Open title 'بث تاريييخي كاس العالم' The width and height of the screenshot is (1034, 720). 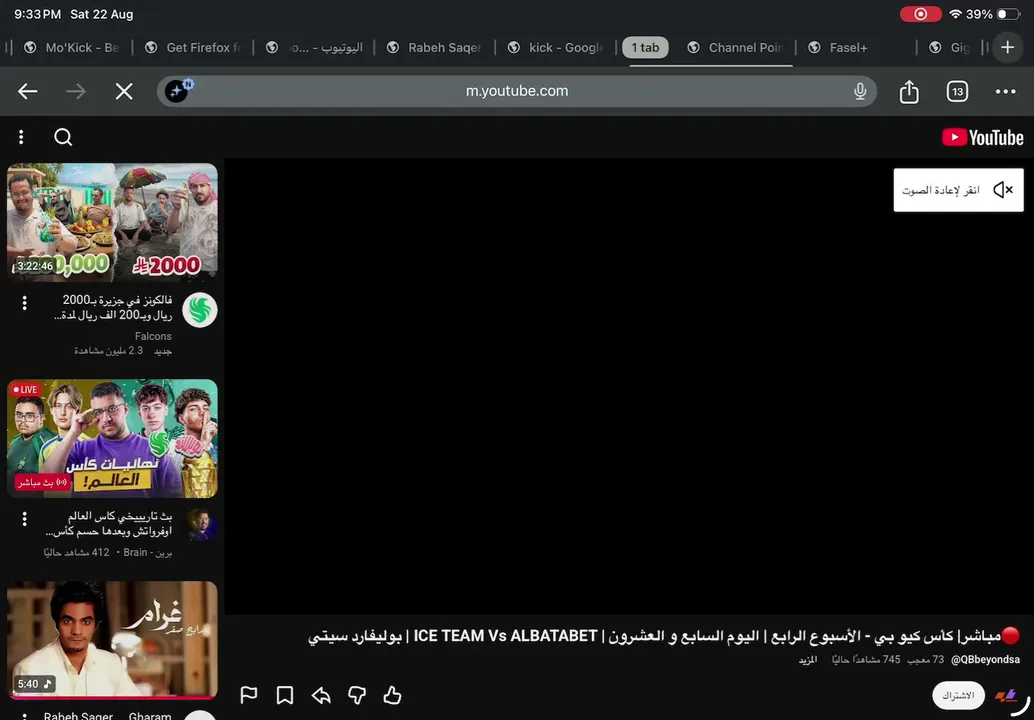(109, 523)
